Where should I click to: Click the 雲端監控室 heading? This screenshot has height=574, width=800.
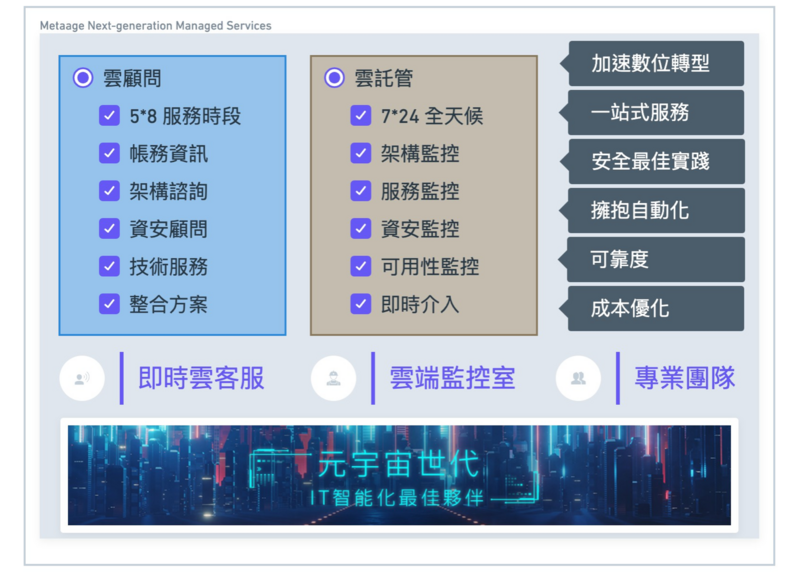click(453, 379)
